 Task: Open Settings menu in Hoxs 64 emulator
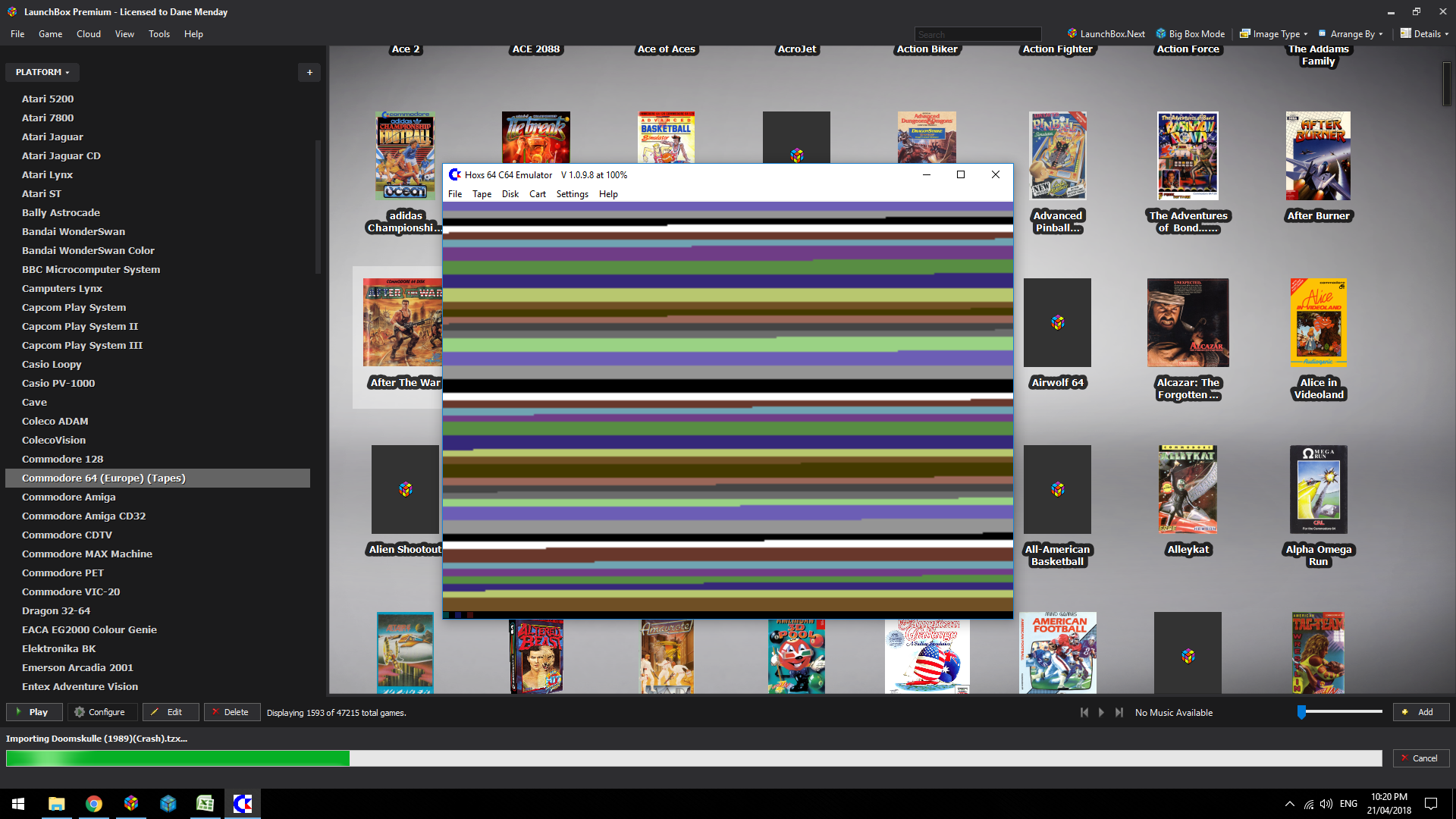573,194
